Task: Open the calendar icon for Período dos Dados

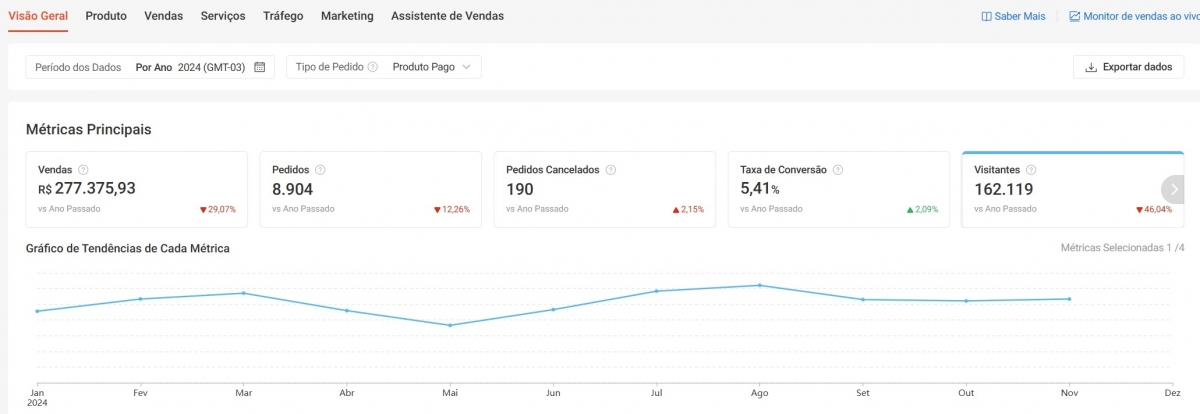Action: (x=260, y=67)
